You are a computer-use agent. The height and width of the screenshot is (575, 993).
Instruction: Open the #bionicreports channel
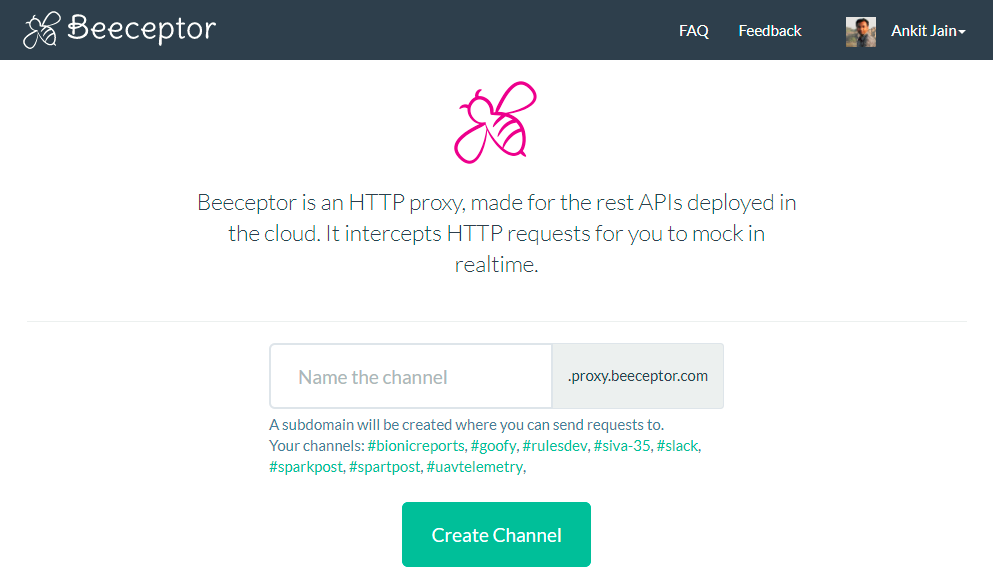(416, 446)
